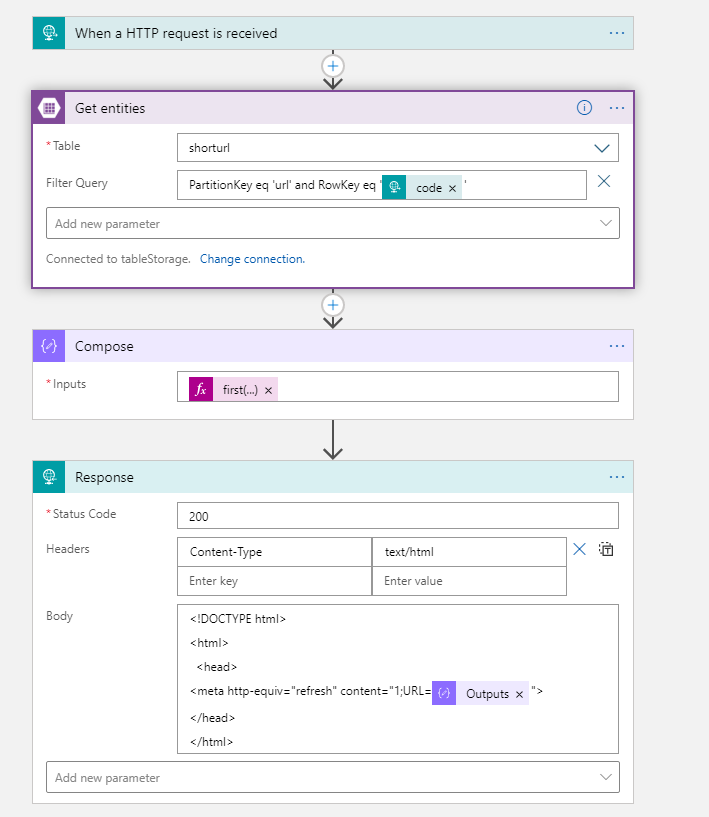The height and width of the screenshot is (817, 709).
Task: Click the HTTP request trigger icon
Action: click(49, 33)
